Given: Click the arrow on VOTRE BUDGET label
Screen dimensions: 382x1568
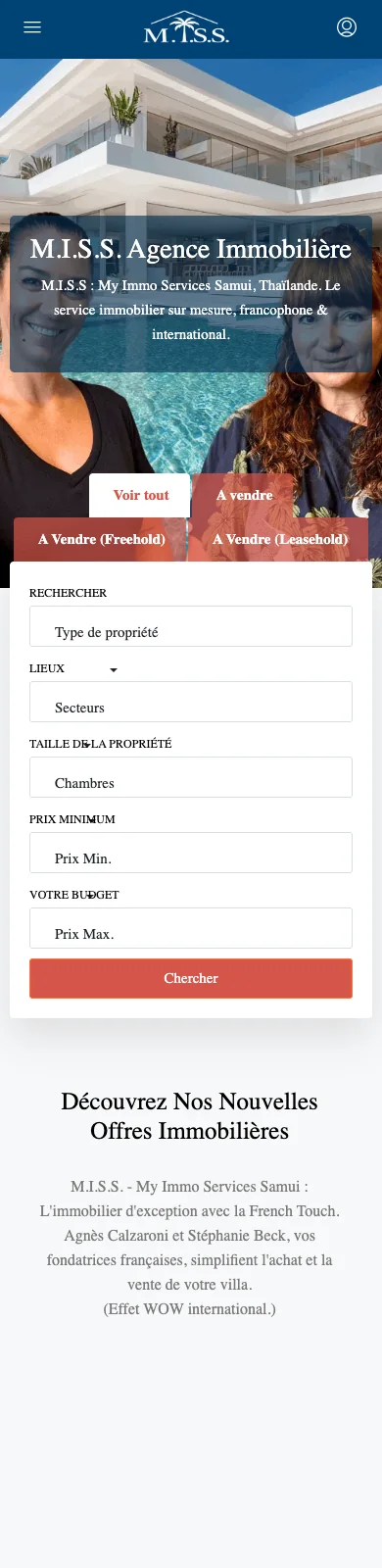Looking at the screenshot, I should tap(91, 896).
